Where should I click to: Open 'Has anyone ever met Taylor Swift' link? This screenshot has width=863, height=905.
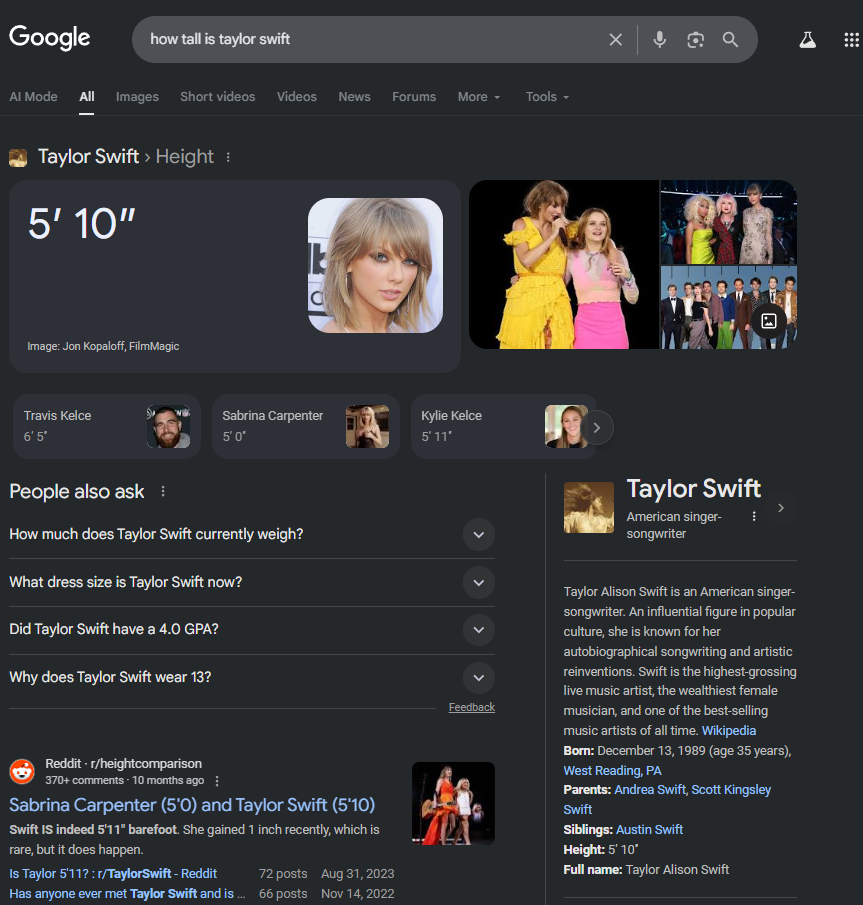point(127,894)
